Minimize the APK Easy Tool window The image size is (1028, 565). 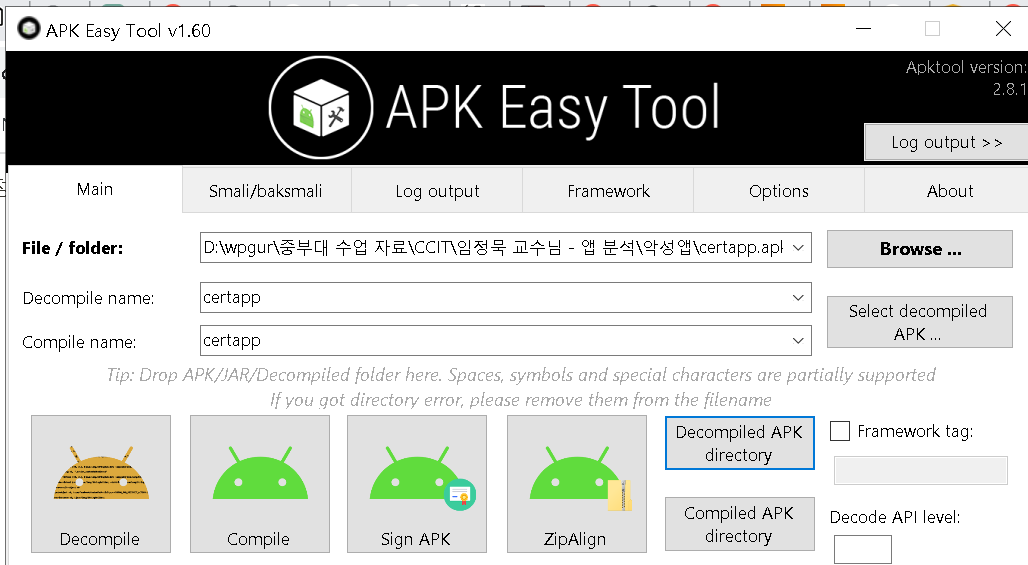[x=863, y=29]
